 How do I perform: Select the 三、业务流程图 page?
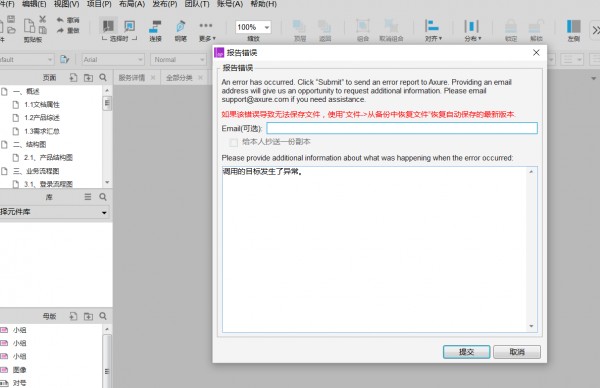(36, 171)
